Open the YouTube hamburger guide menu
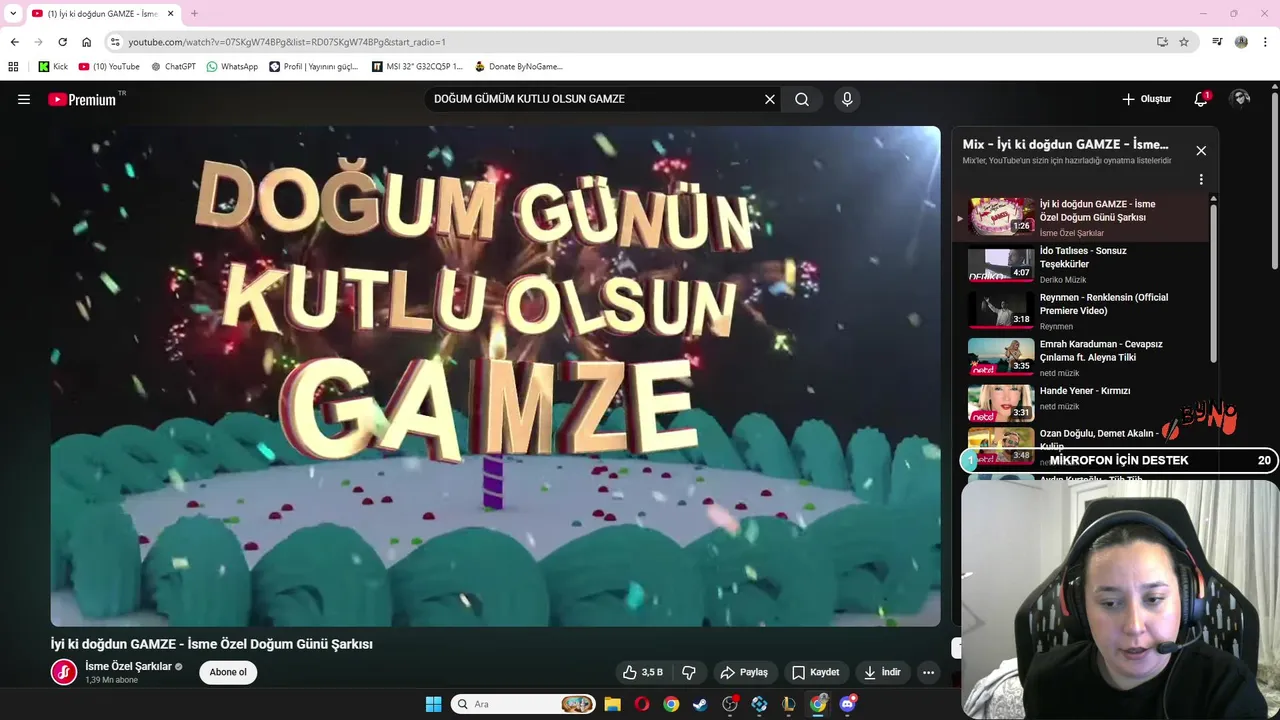 pos(24,99)
